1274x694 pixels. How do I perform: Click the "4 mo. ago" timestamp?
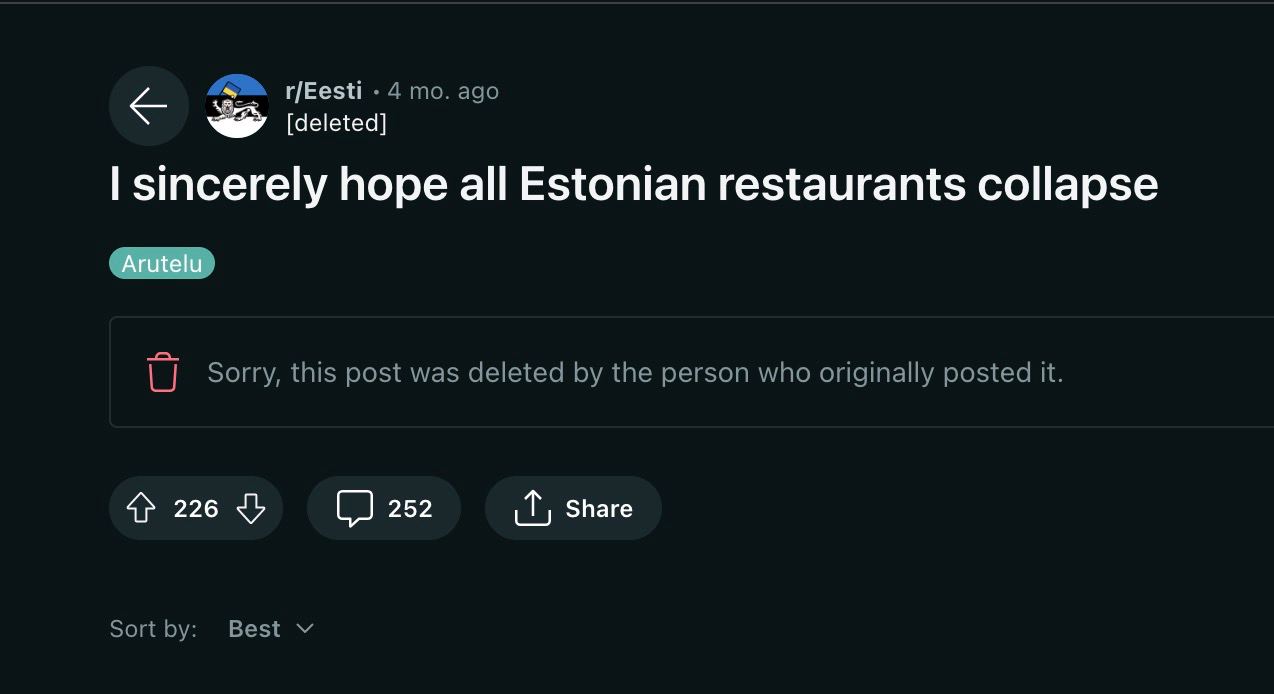tap(443, 91)
